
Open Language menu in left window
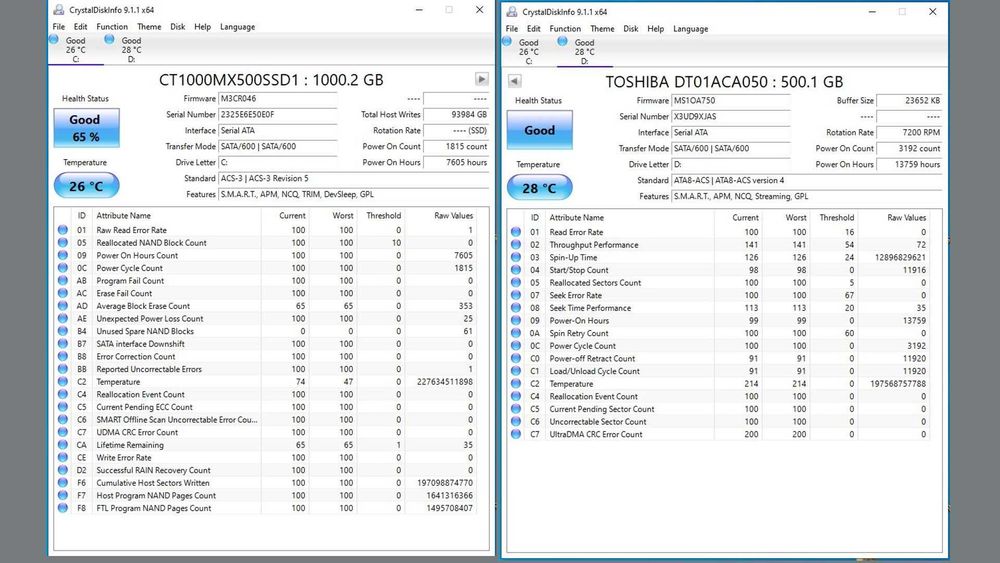237,27
